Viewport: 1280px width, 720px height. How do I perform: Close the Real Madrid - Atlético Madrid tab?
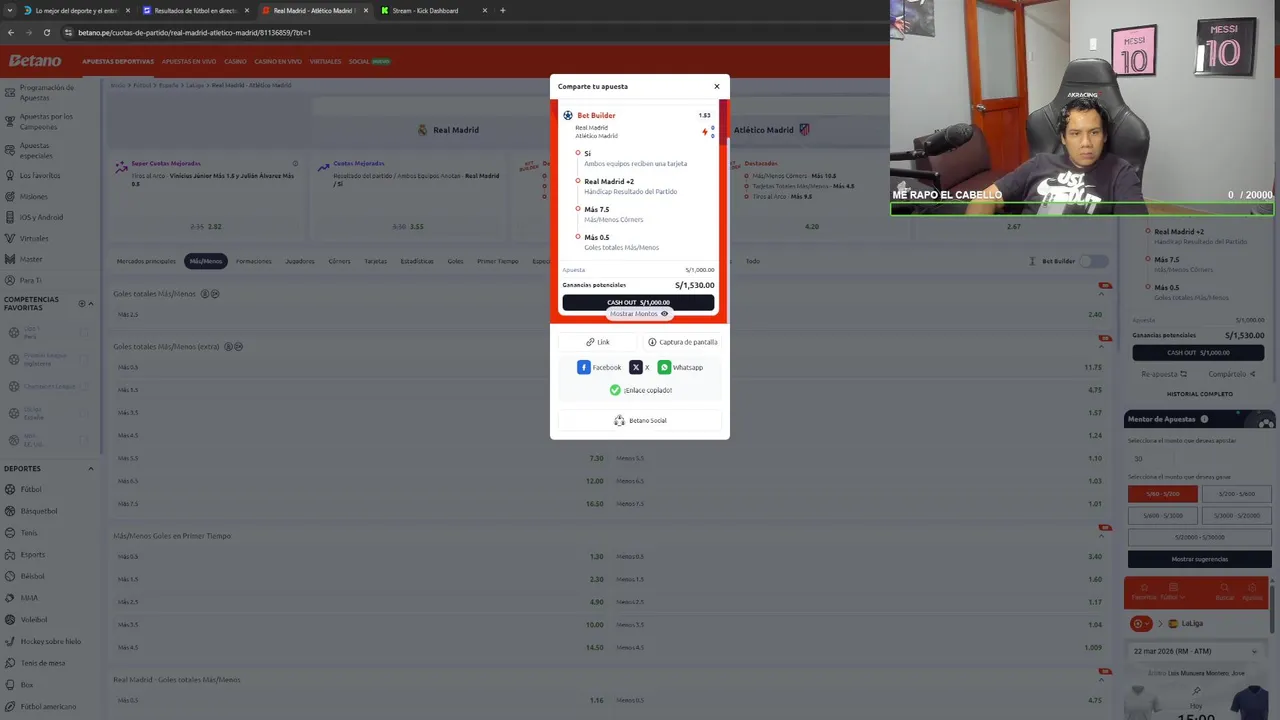point(366,10)
